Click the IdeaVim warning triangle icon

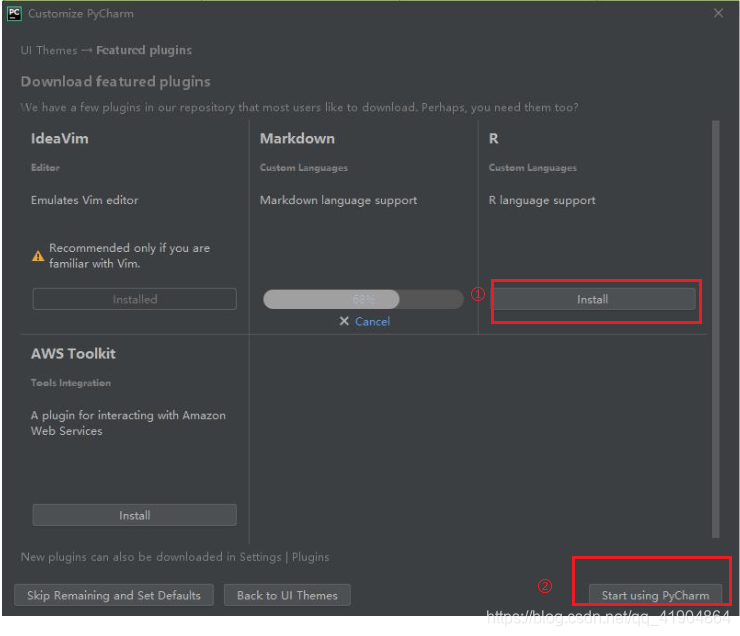38,256
